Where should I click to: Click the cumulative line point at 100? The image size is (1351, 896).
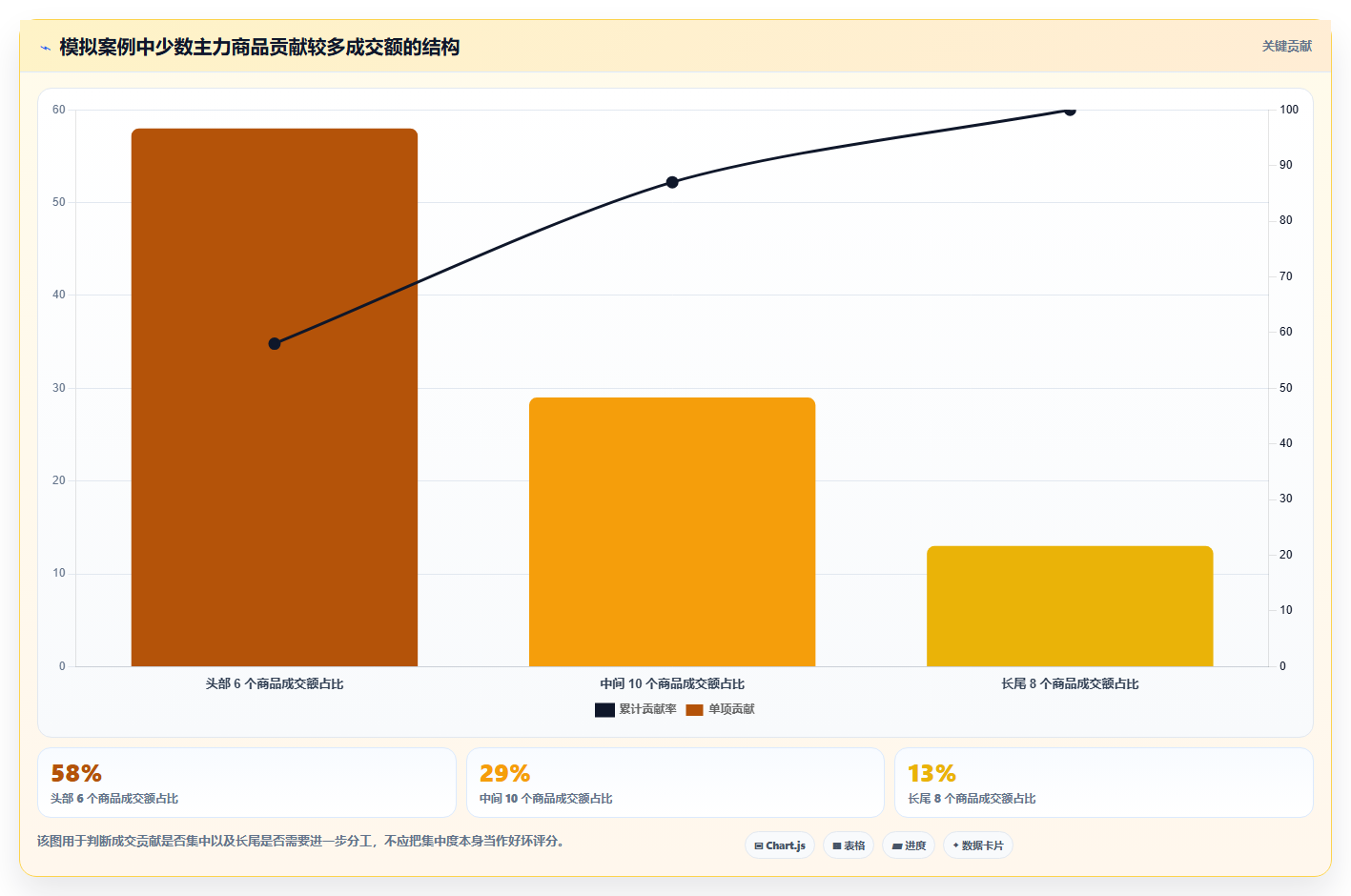tap(1070, 111)
